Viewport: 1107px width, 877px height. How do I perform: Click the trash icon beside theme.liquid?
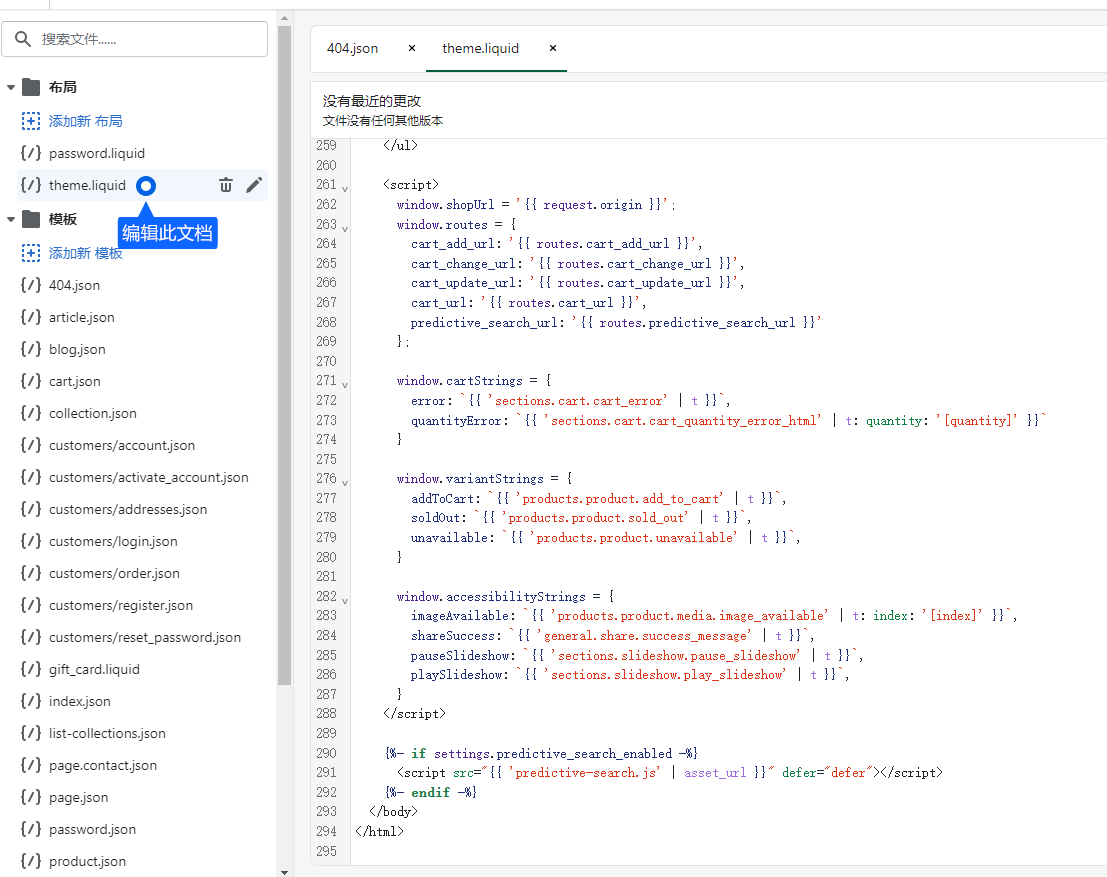click(226, 185)
